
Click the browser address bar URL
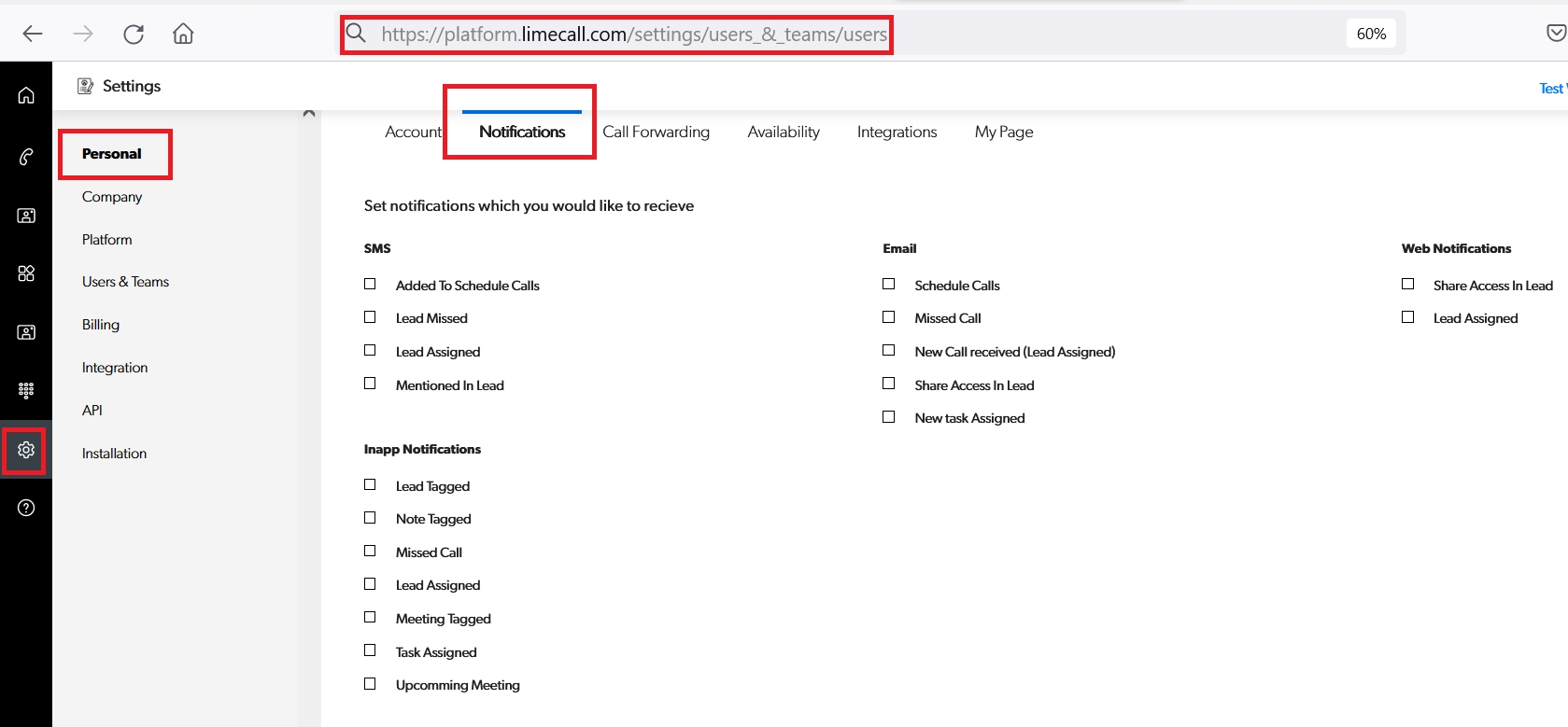tap(633, 35)
